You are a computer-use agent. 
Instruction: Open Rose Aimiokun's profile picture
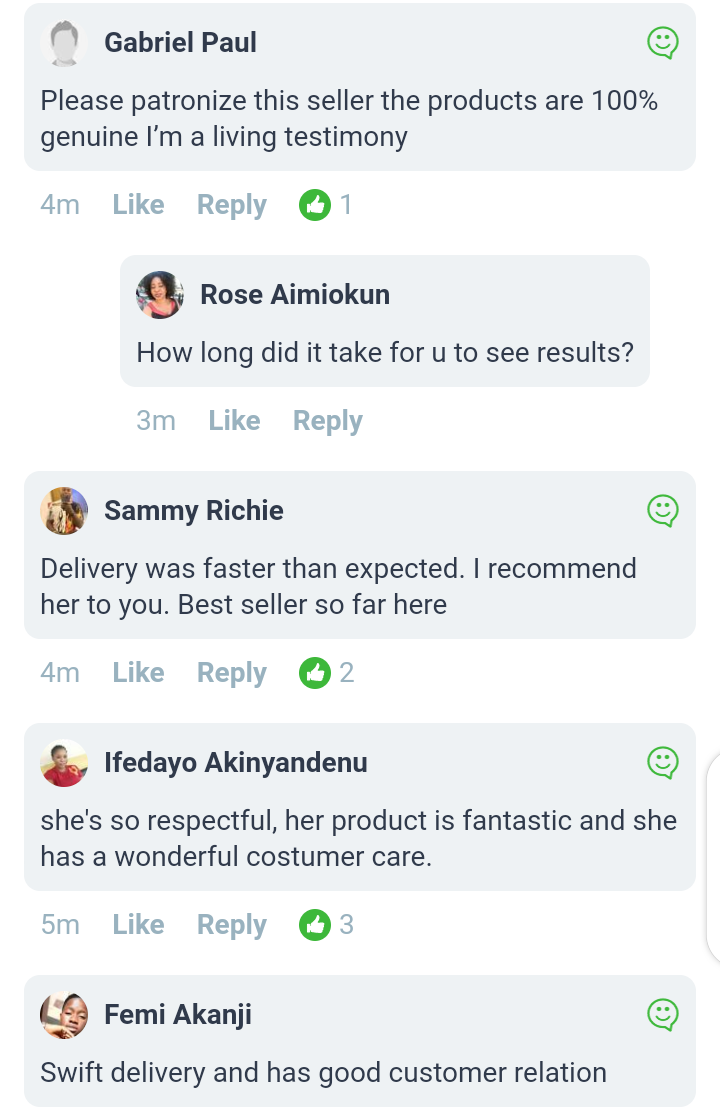pyautogui.click(x=160, y=295)
